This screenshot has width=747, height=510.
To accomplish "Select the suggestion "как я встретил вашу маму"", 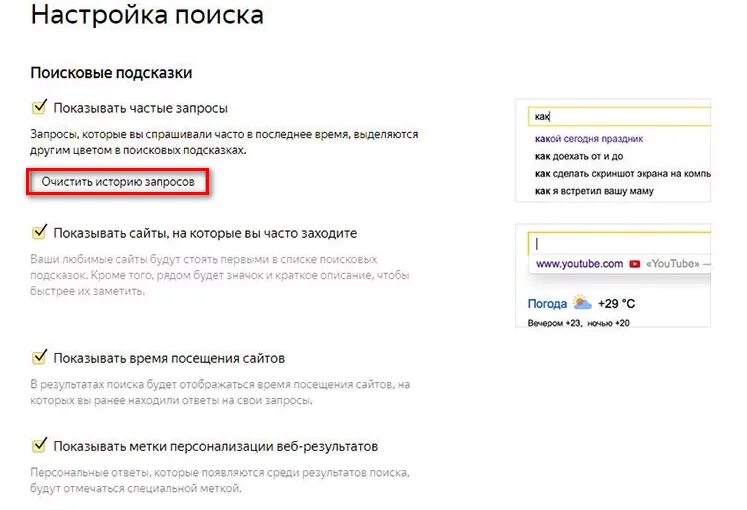I will coord(594,190).
